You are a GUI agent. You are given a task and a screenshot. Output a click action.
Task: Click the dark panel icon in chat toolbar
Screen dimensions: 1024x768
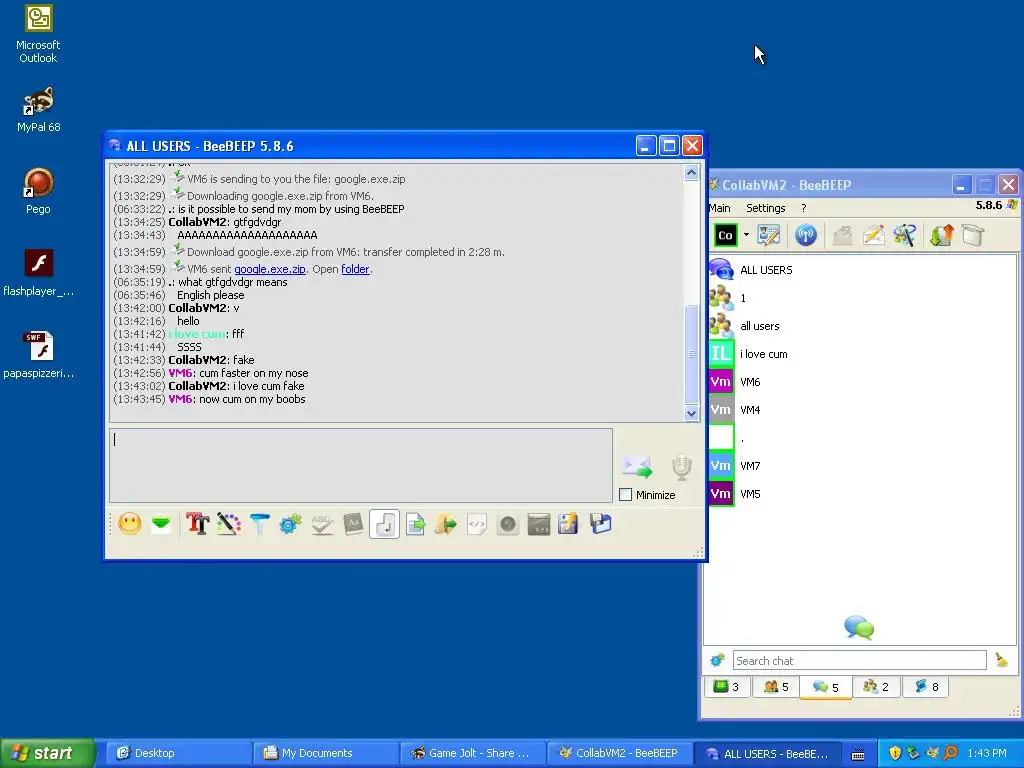[x=539, y=524]
